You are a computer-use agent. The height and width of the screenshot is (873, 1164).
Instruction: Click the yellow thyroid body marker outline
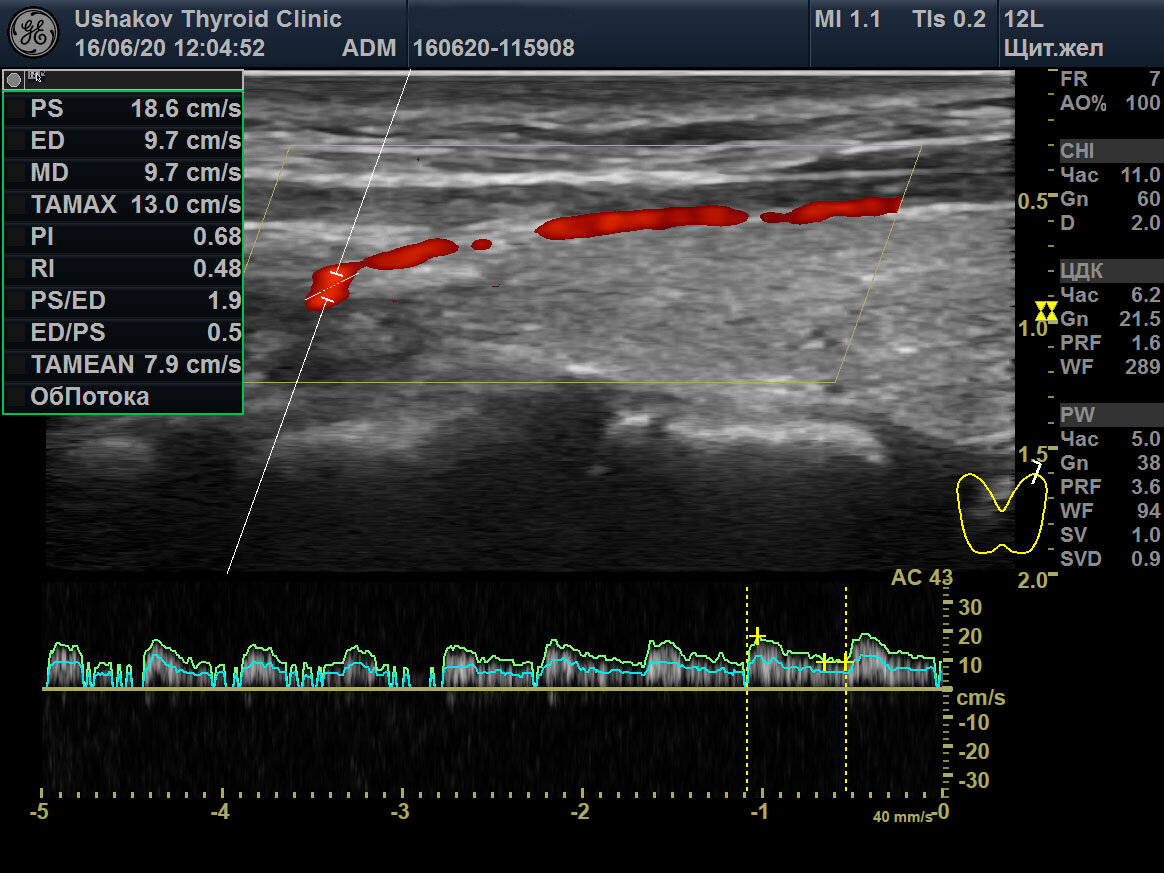pos(1001,513)
